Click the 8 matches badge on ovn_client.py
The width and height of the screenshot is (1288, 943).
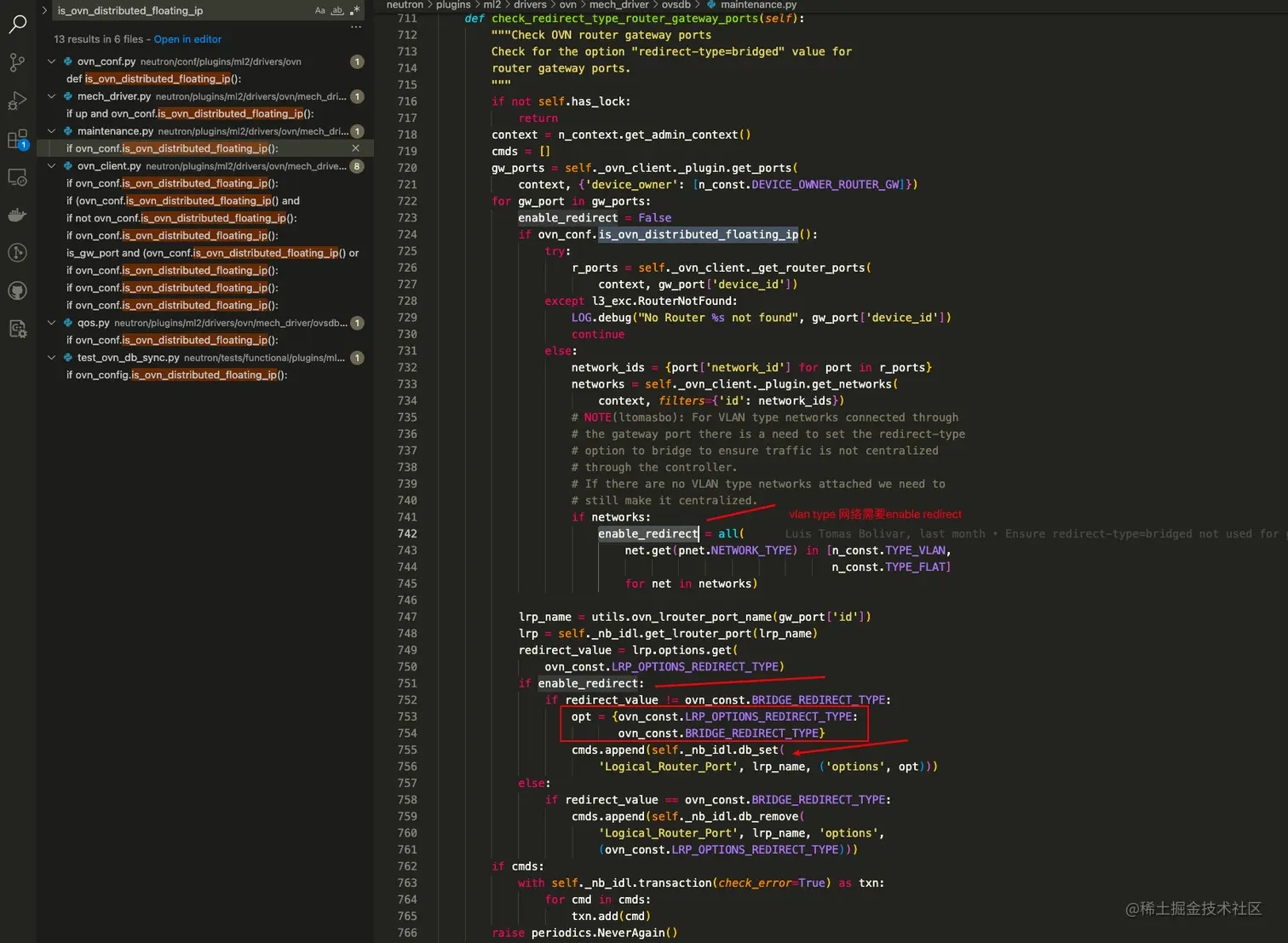click(x=358, y=166)
